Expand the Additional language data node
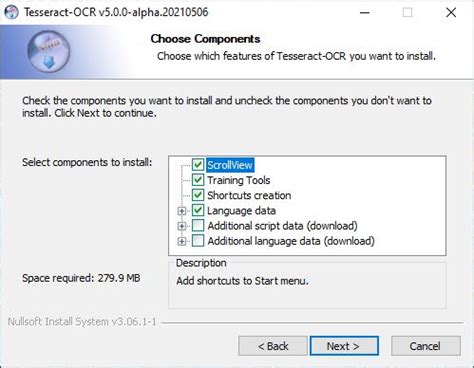Viewport: 474px width, 368px height. (182, 241)
